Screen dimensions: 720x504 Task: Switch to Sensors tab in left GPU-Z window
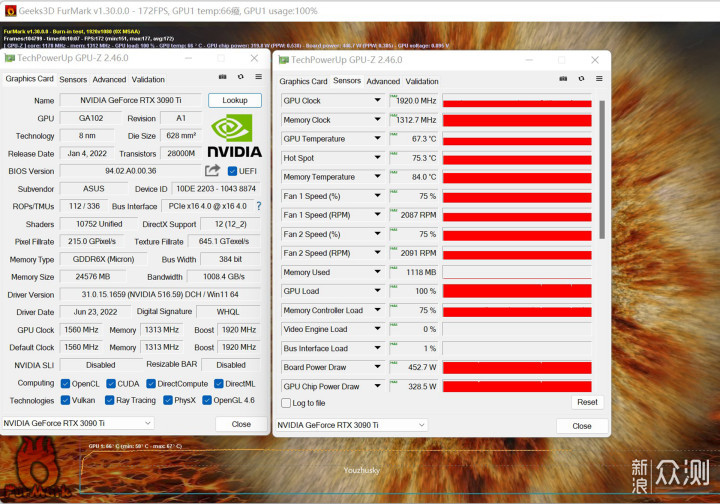pos(73,79)
